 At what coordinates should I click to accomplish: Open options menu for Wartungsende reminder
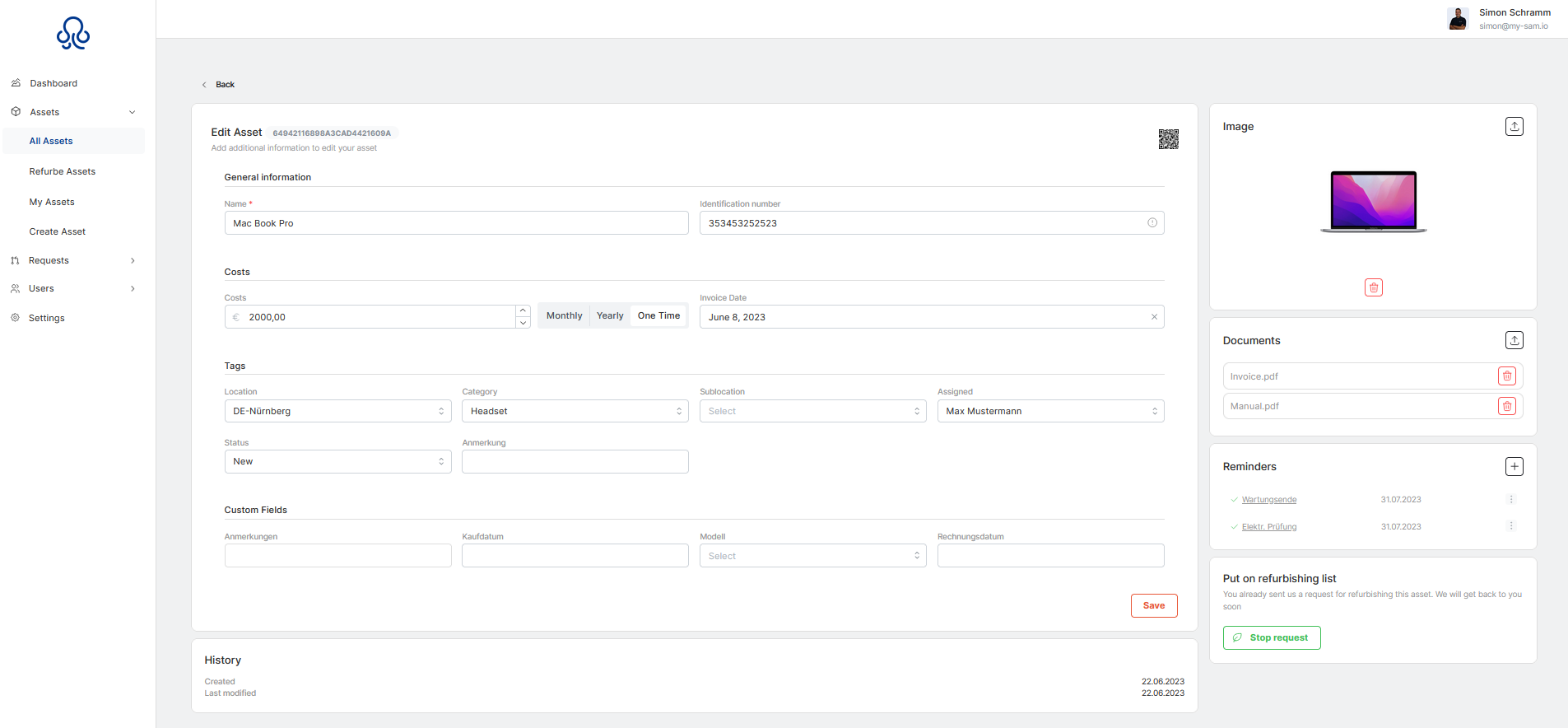tap(1510, 499)
